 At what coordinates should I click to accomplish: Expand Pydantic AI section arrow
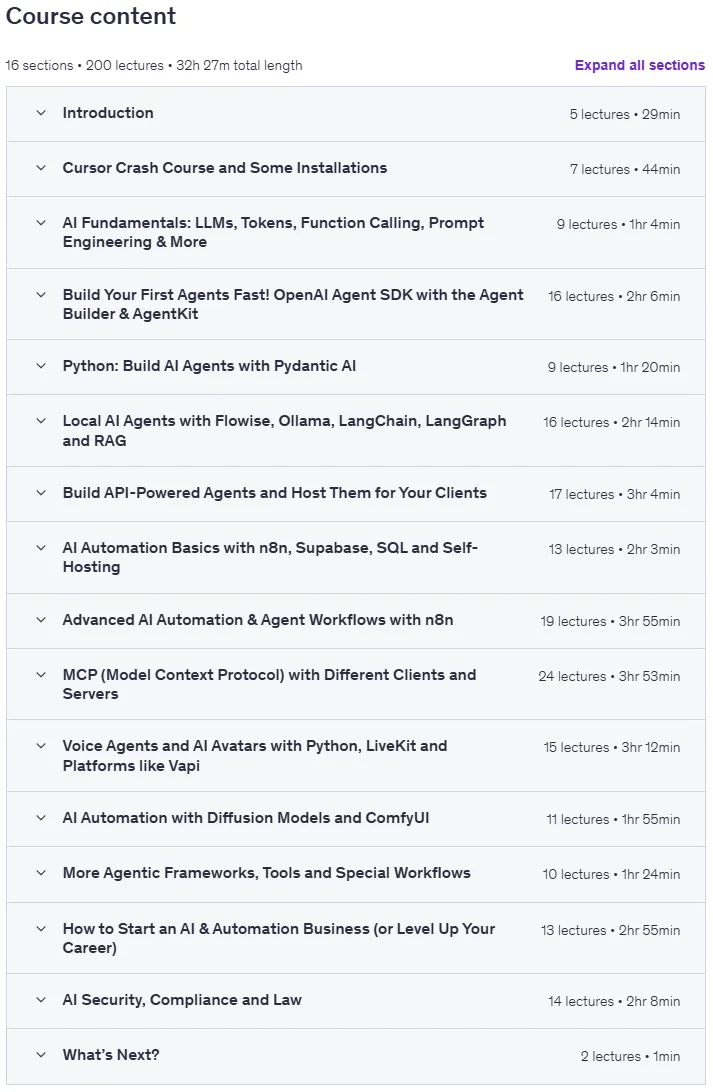coord(41,366)
